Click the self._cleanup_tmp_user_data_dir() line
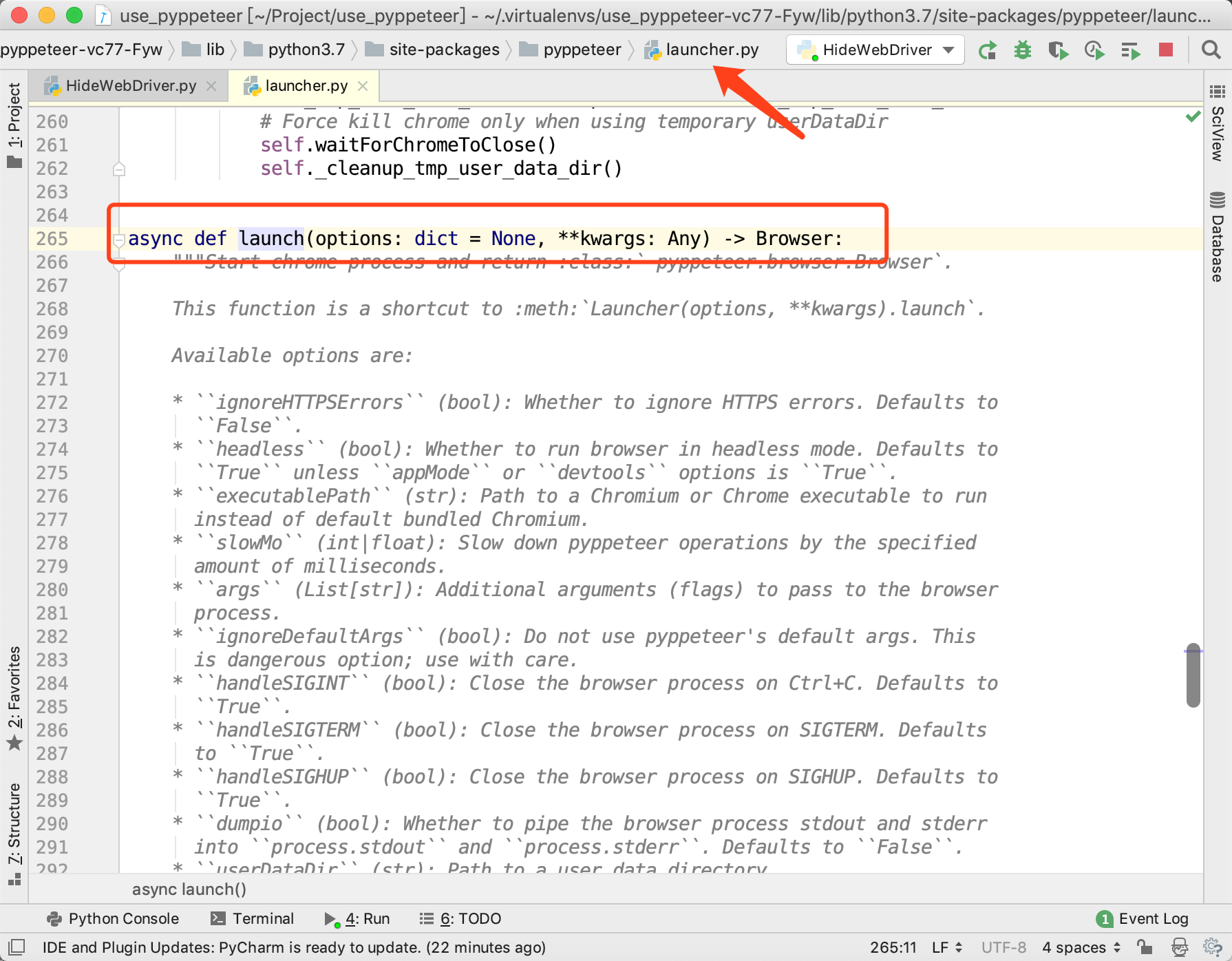This screenshot has width=1232, height=961. 441,169
